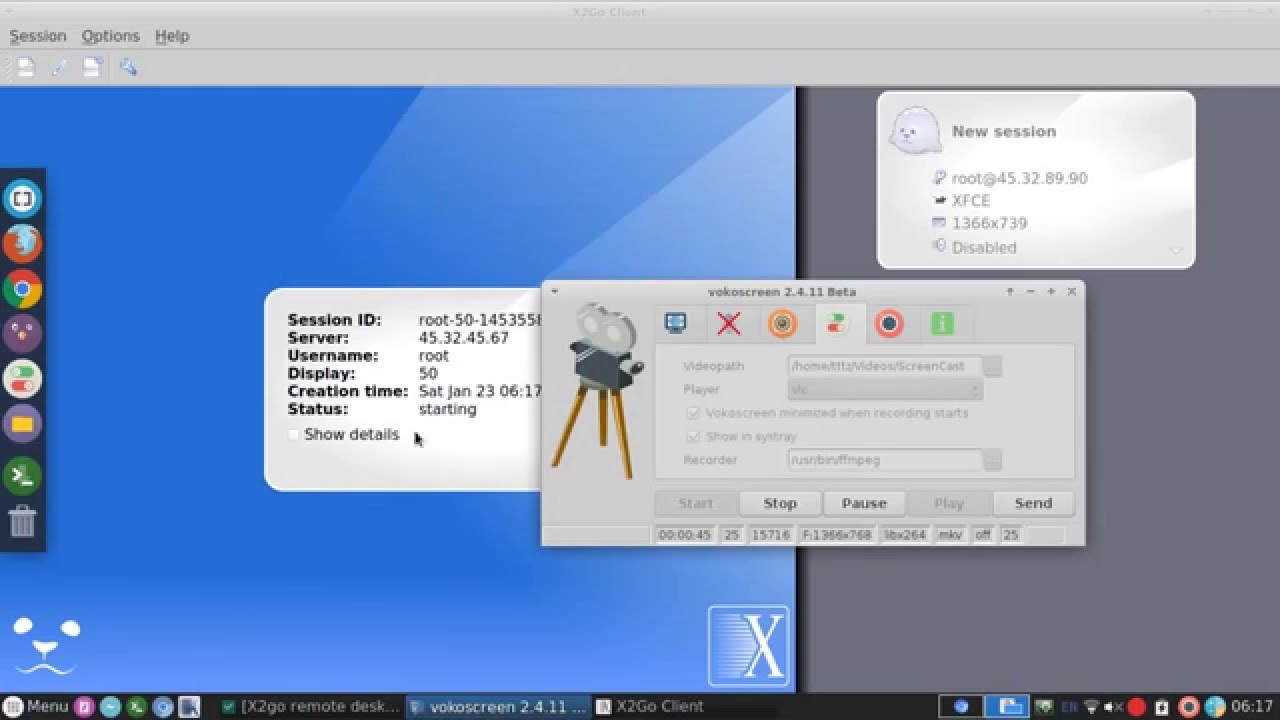Click the 1366x739 resolution in session card

(989, 224)
